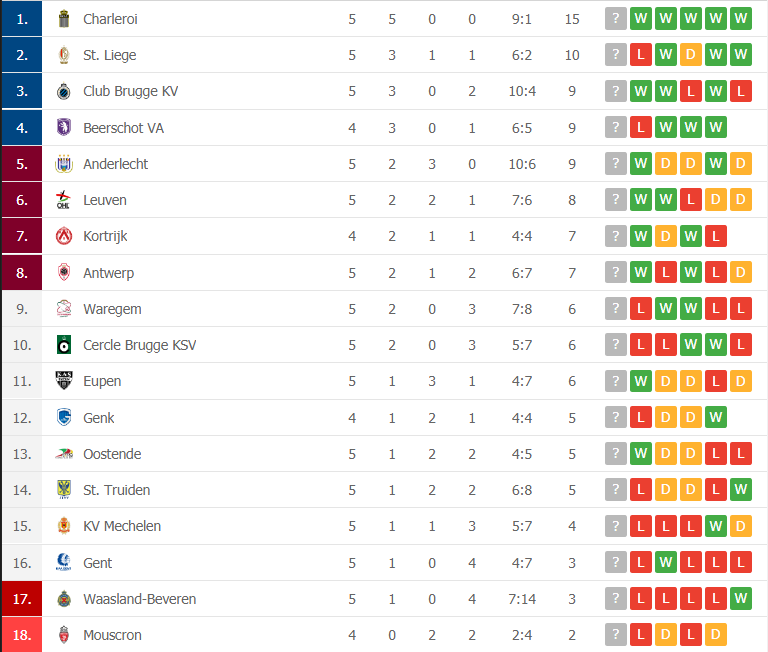Click the Cercle Brugge KSV crest icon
This screenshot has width=768, height=652.
64,345
